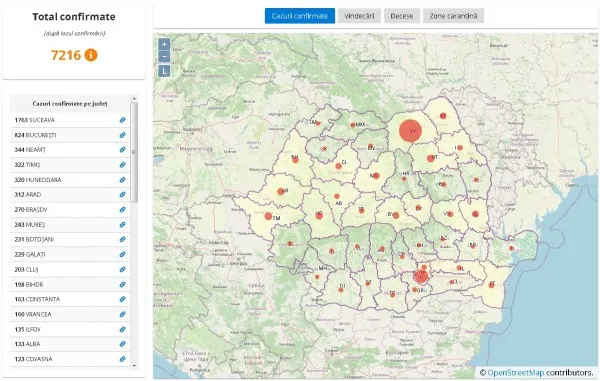Click the CONSTANȚA list entry
This screenshot has width=600, height=381.
(70, 299)
